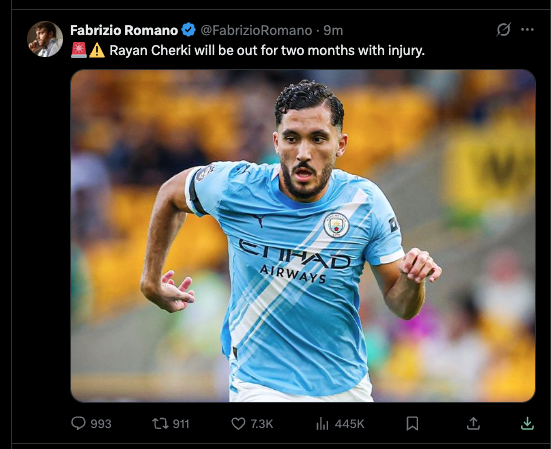551x449 pixels.
Task: Click the Fabrizio Romano display name
Action: (124, 31)
